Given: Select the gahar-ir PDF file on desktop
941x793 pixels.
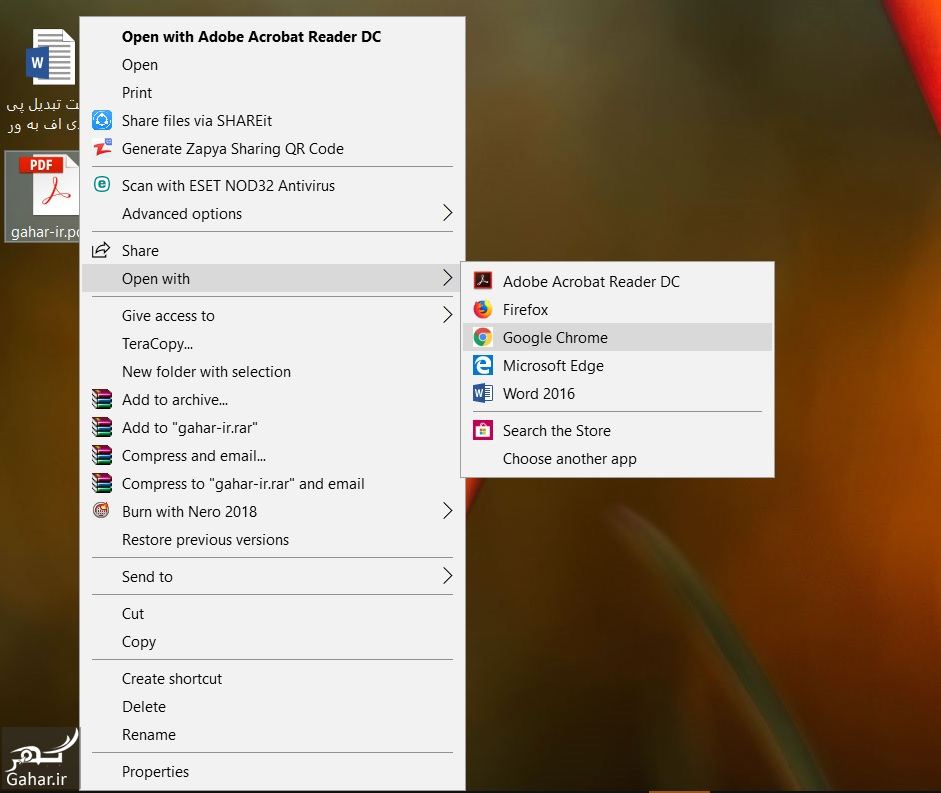Looking at the screenshot, I should pos(42,197).
